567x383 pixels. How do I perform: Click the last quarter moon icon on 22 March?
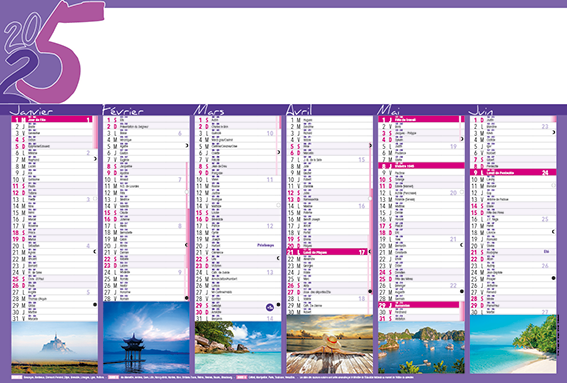(x=278, y=258)
